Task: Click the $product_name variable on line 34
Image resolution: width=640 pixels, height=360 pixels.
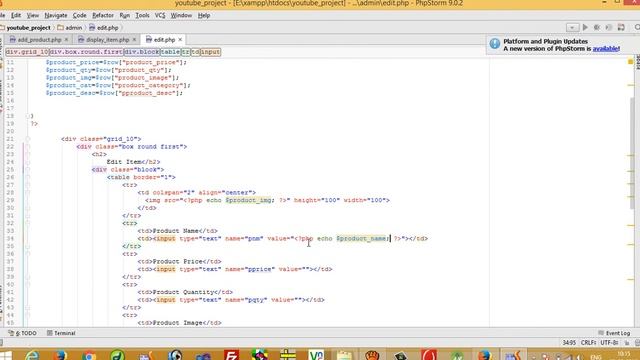Action: click(361, 239)
